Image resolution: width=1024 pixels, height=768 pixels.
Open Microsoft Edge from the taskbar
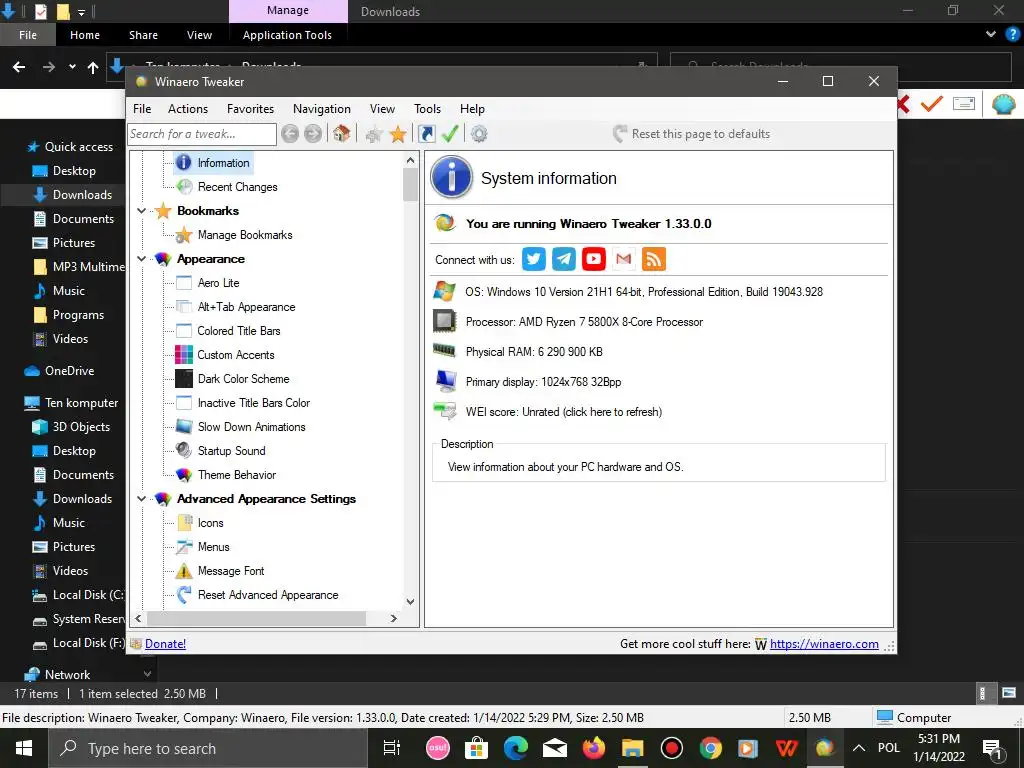coord(515,748)
